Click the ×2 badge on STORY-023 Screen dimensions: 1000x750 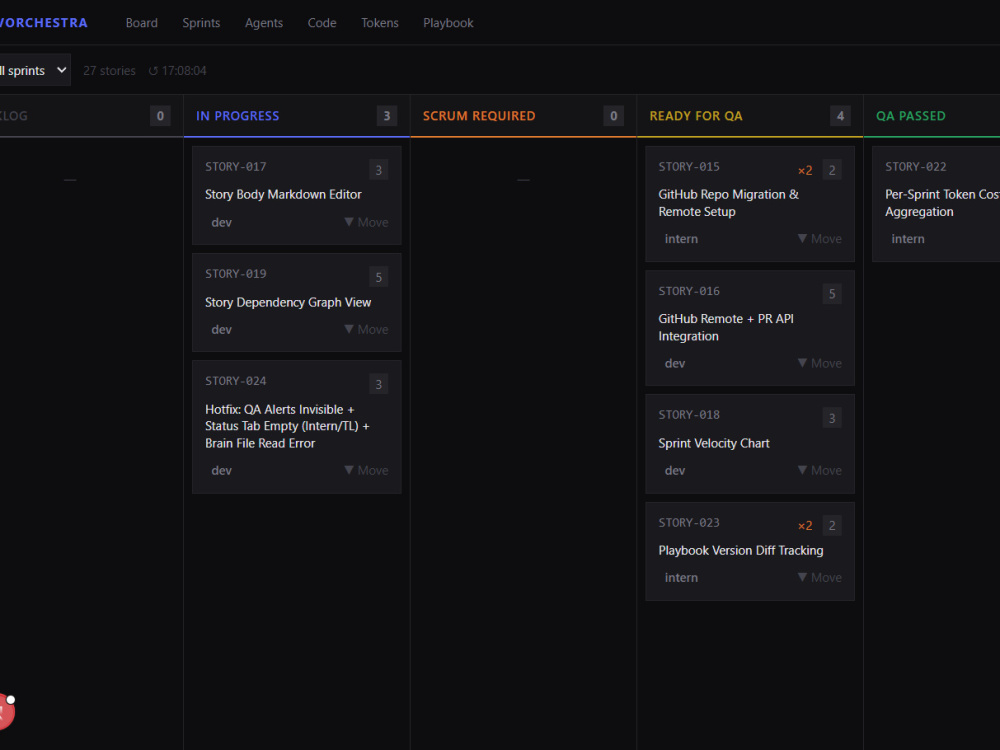click(805, 526)
